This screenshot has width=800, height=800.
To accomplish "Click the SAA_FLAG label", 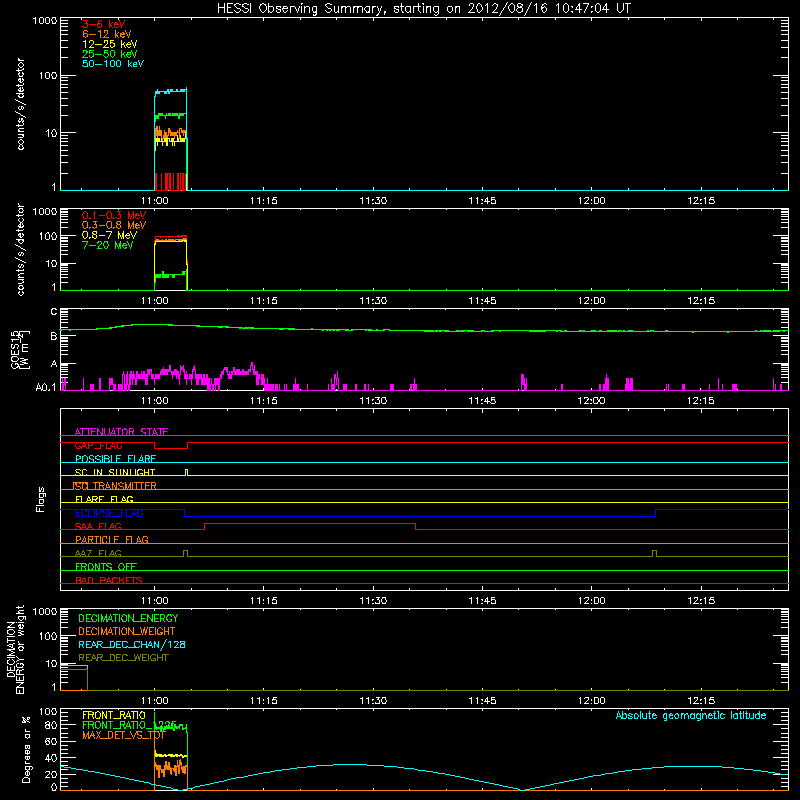I will coord(98,526).
